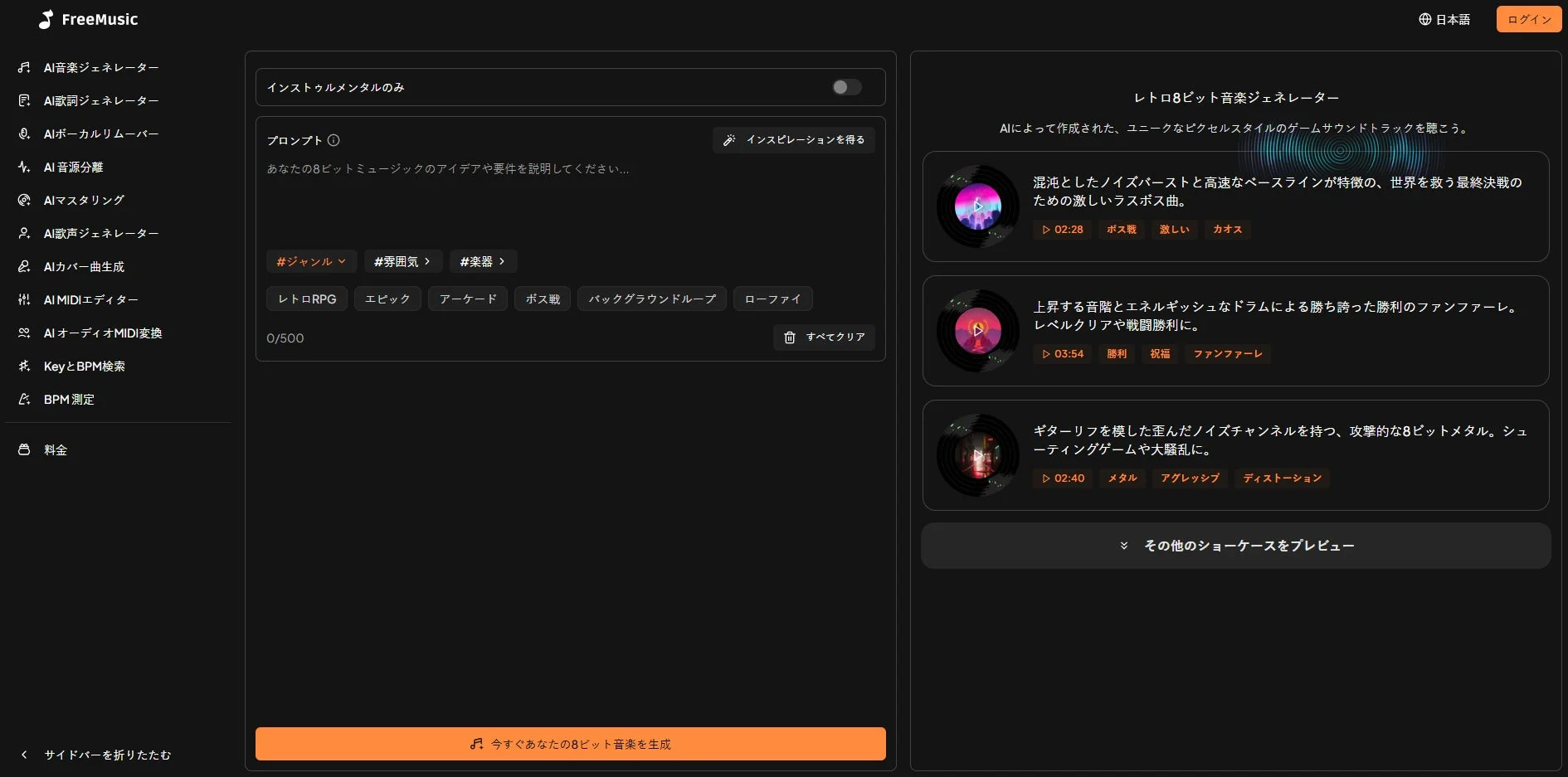Image resolution: width=1568 pixels, height=777 pixels.
Task: Toggle the ローファイ tag chip
Action: point(772,299)
